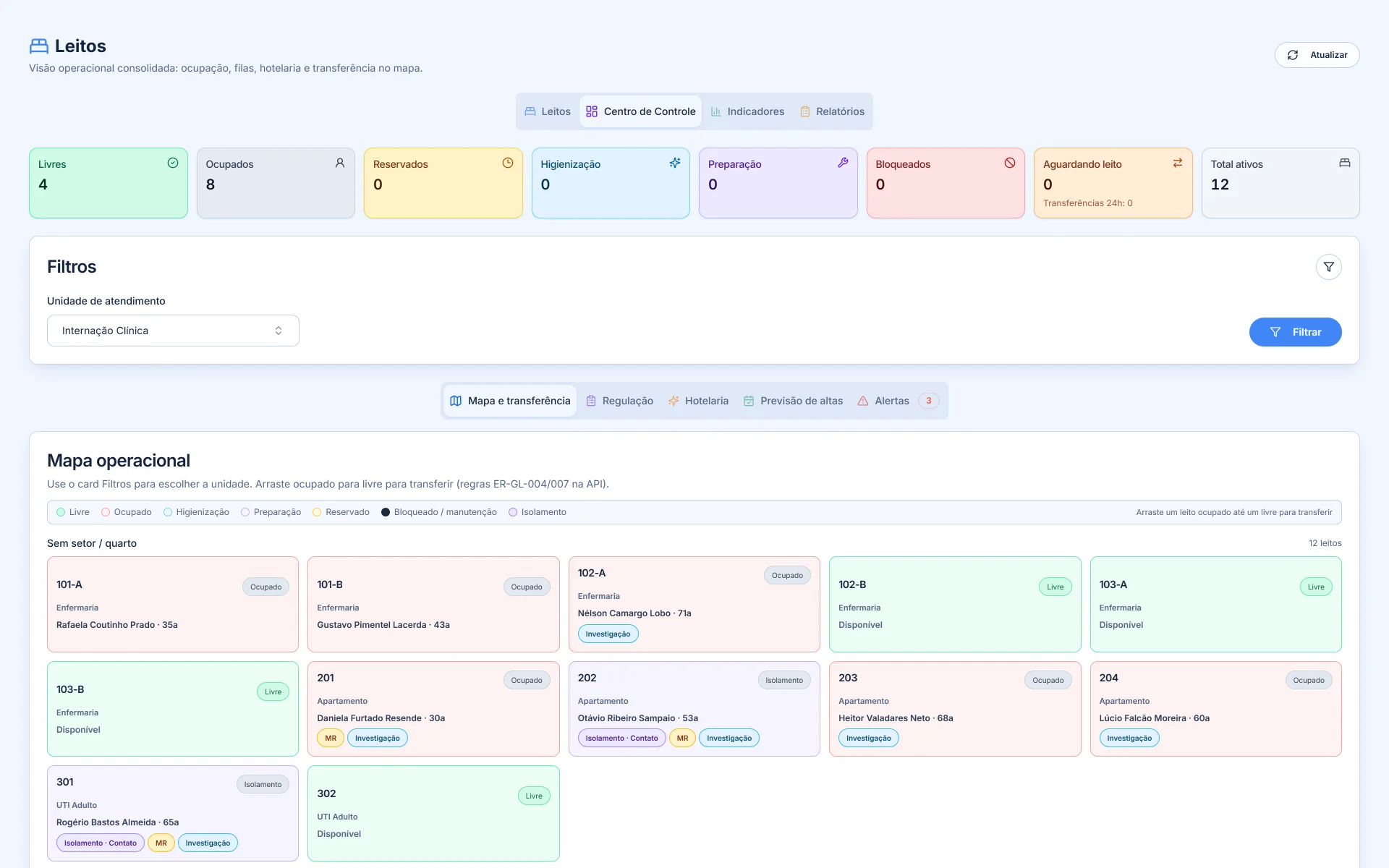Open the Unidade de atendimento dropdown
Viewport: 1389px width, 868px height.
(x=173, y=331)
